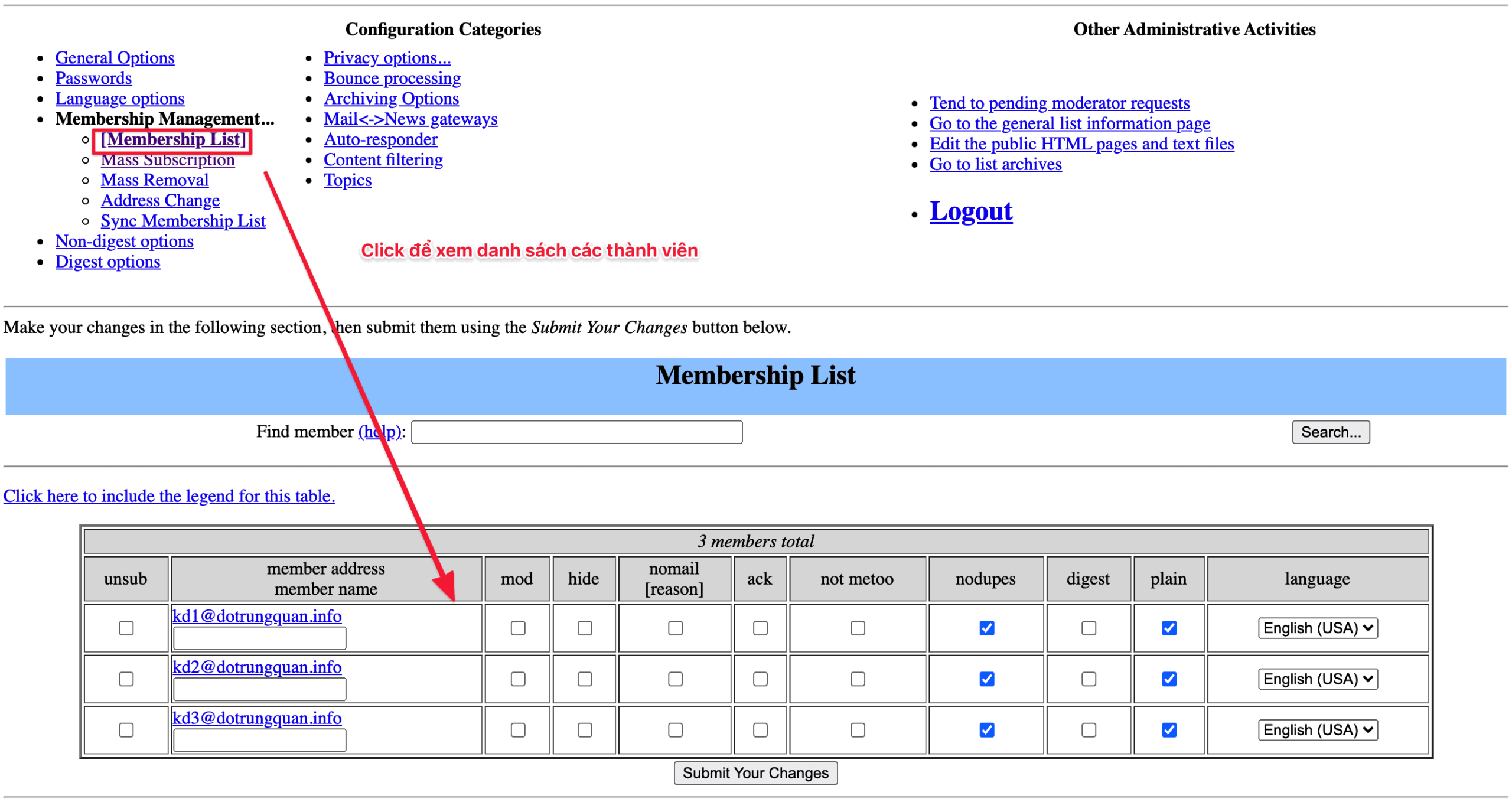
Task: Open language dropdown for kd1@dotrungquan.info
Action: point(1317,628)
